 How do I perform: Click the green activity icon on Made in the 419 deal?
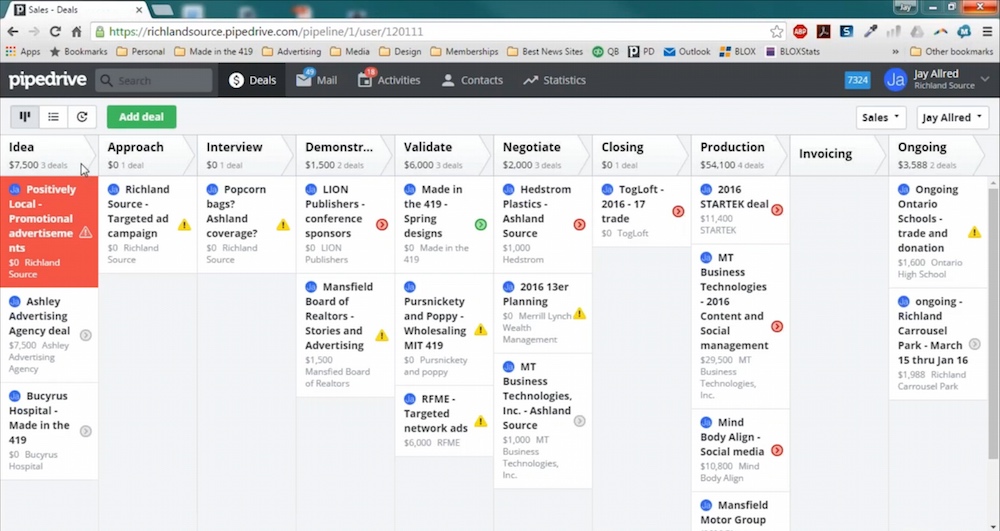coord(481,225)
